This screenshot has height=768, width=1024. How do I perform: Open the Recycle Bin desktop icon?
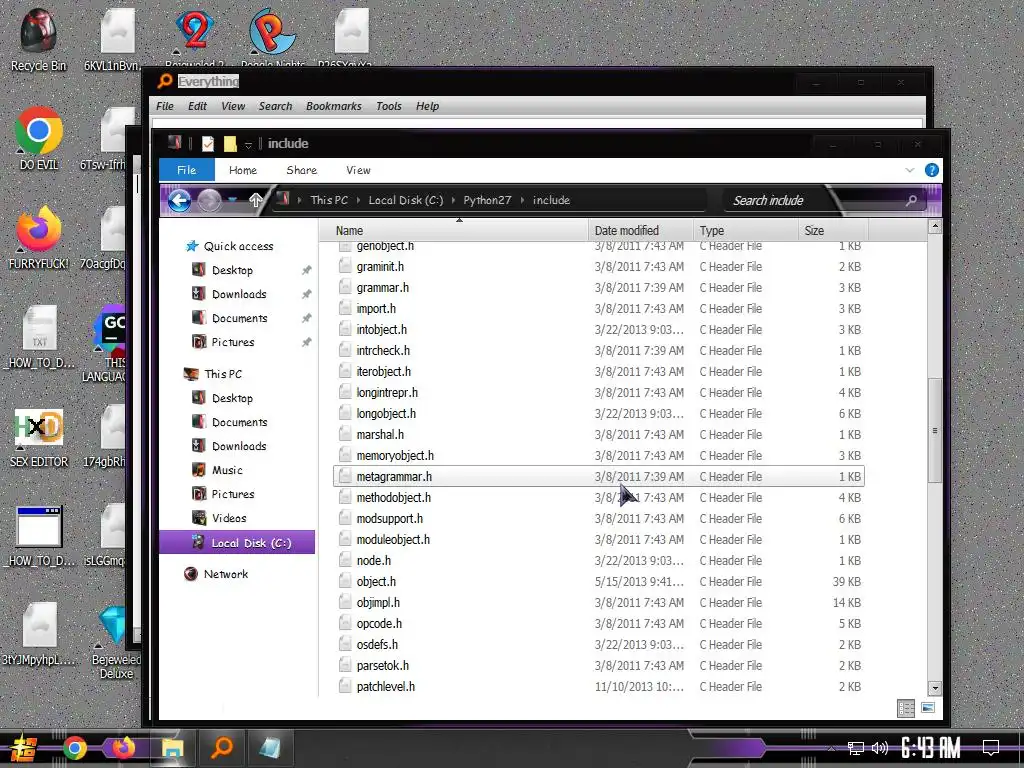click(38, 39)
